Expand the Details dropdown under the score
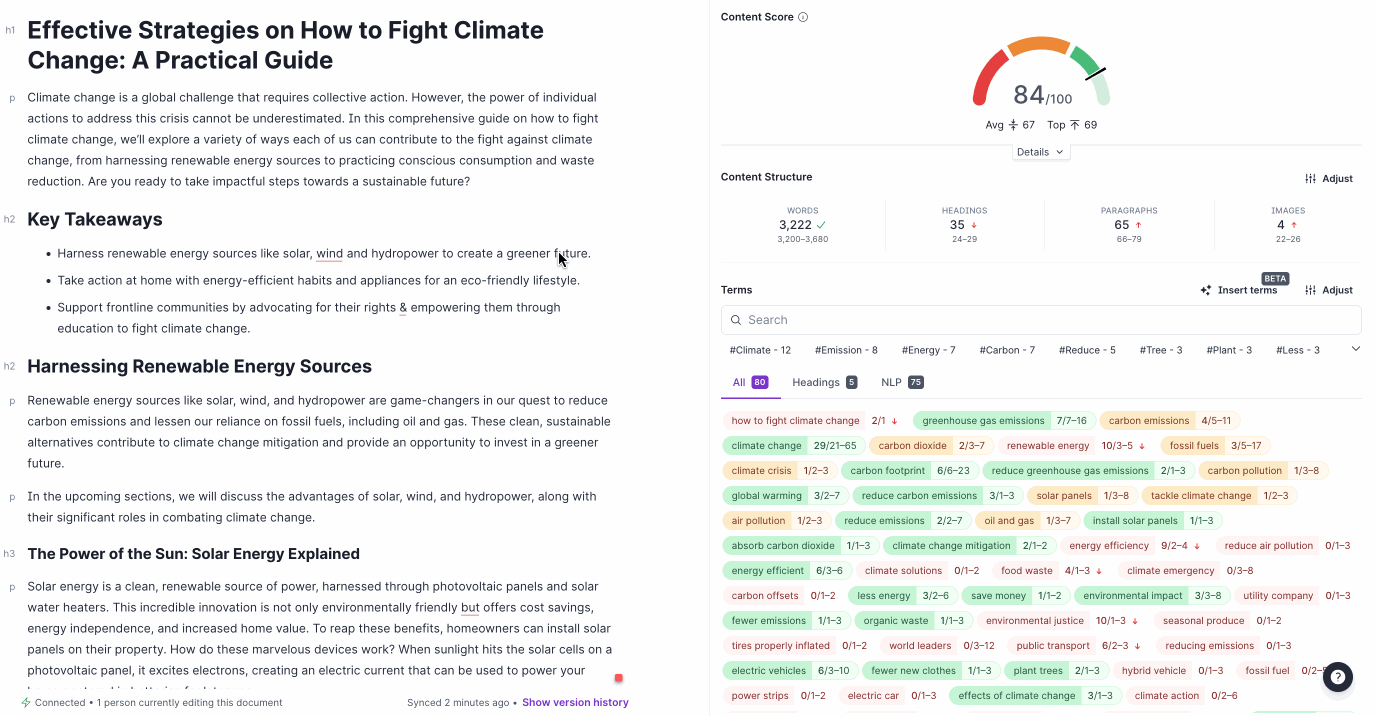The width and height of the screenshot is (1375, 716). [x=1041, y=152]
